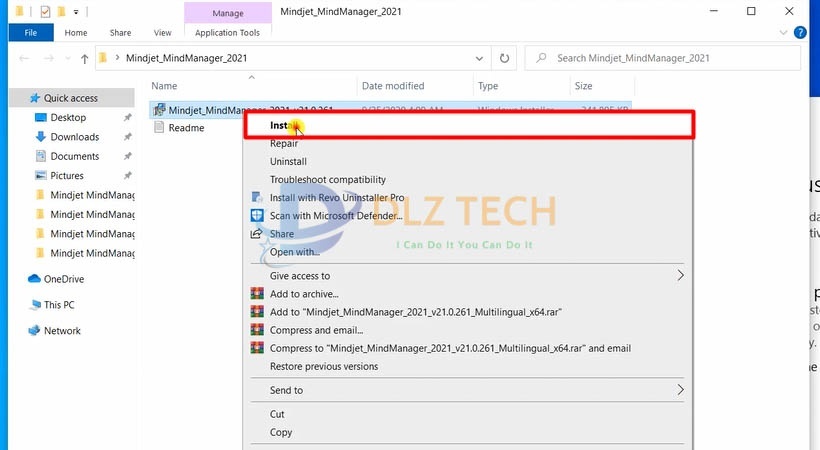Click the Microsoft Defender shield icon

(257, 215)
